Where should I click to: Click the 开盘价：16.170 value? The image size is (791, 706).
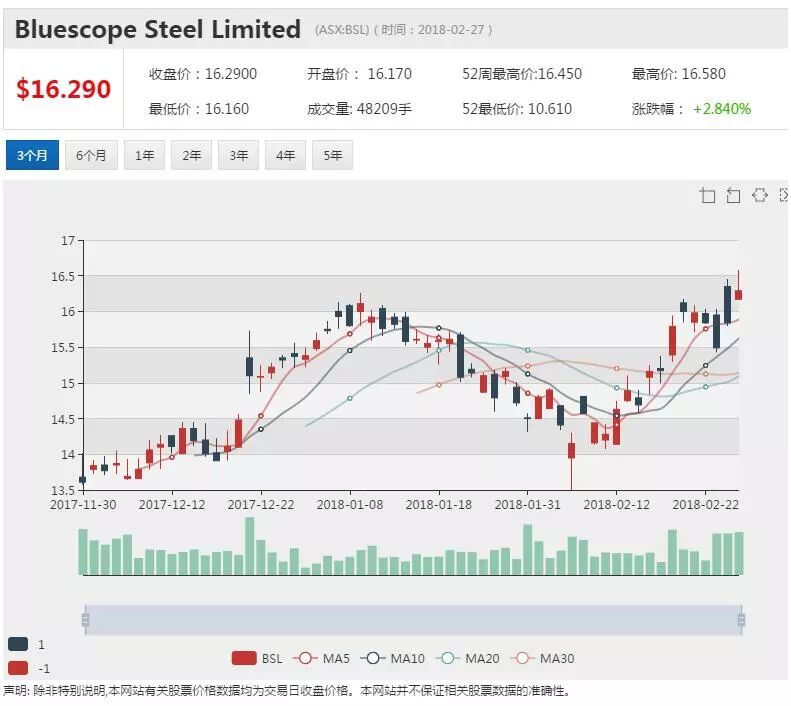[360, 74]
